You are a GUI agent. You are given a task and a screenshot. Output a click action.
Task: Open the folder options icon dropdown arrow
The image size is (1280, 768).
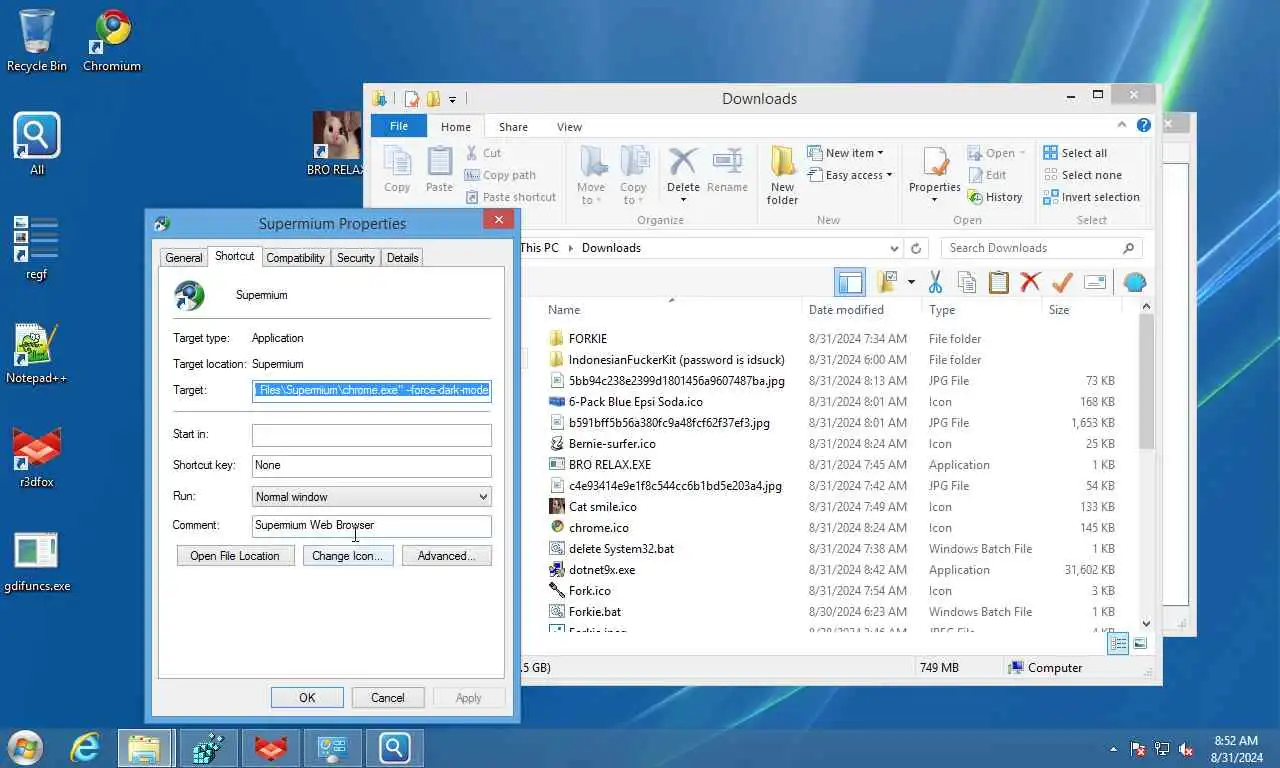(911, 282)
